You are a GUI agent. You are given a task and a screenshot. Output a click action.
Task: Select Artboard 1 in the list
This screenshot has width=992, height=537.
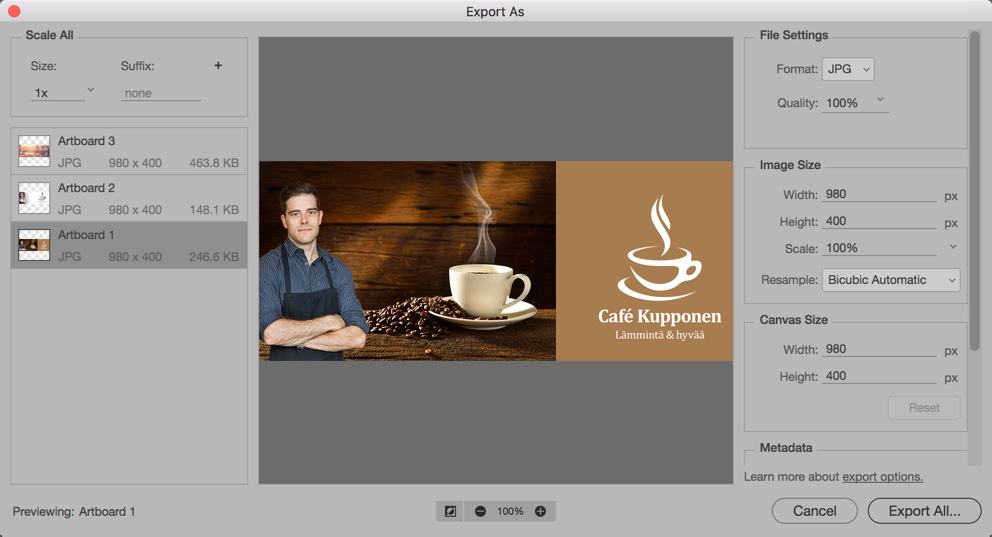point(129,245)
